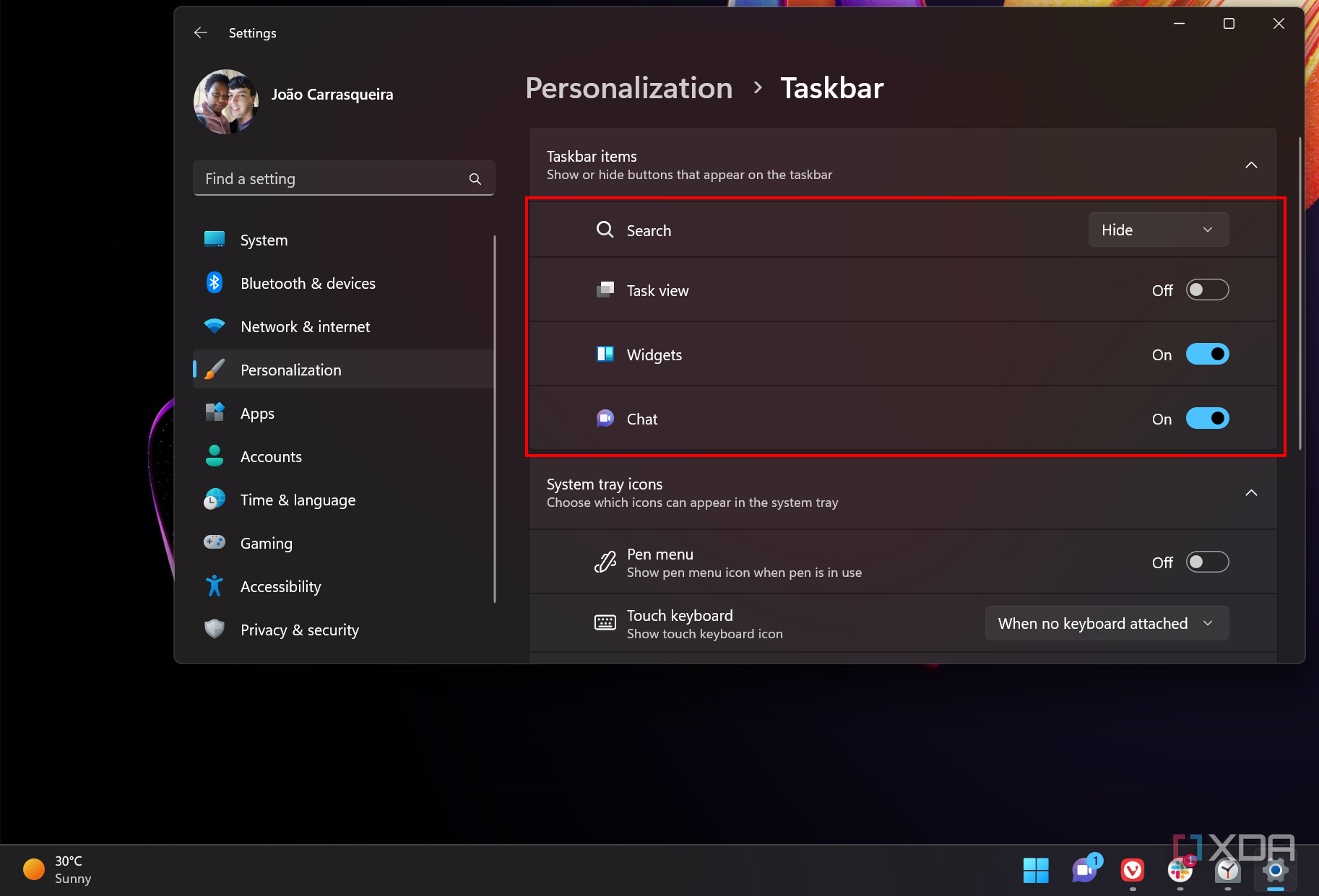Collapse the Taskbar items section
1319x896 pixels.
[1251, 165]
